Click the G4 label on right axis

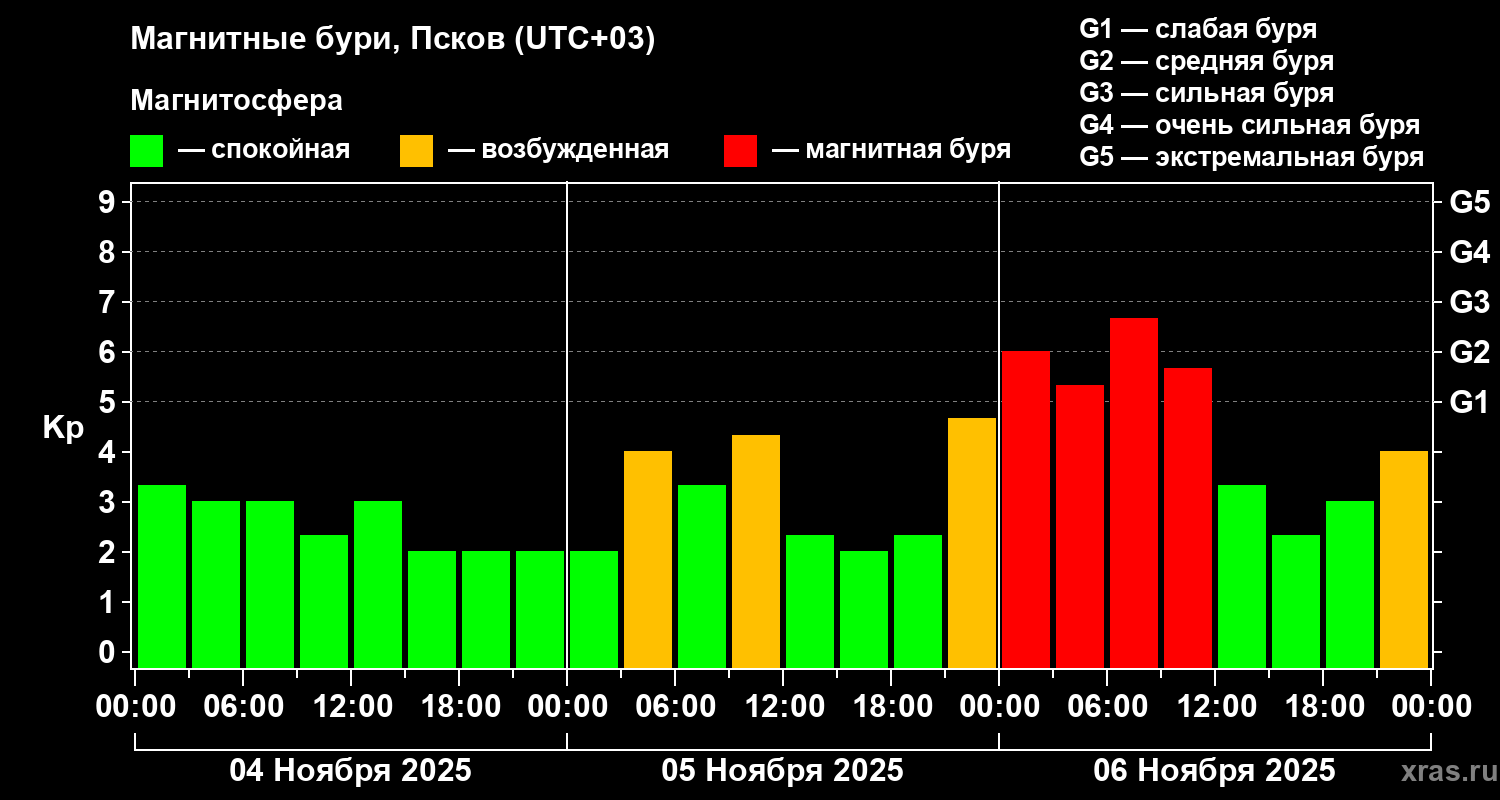point(1469,252)
